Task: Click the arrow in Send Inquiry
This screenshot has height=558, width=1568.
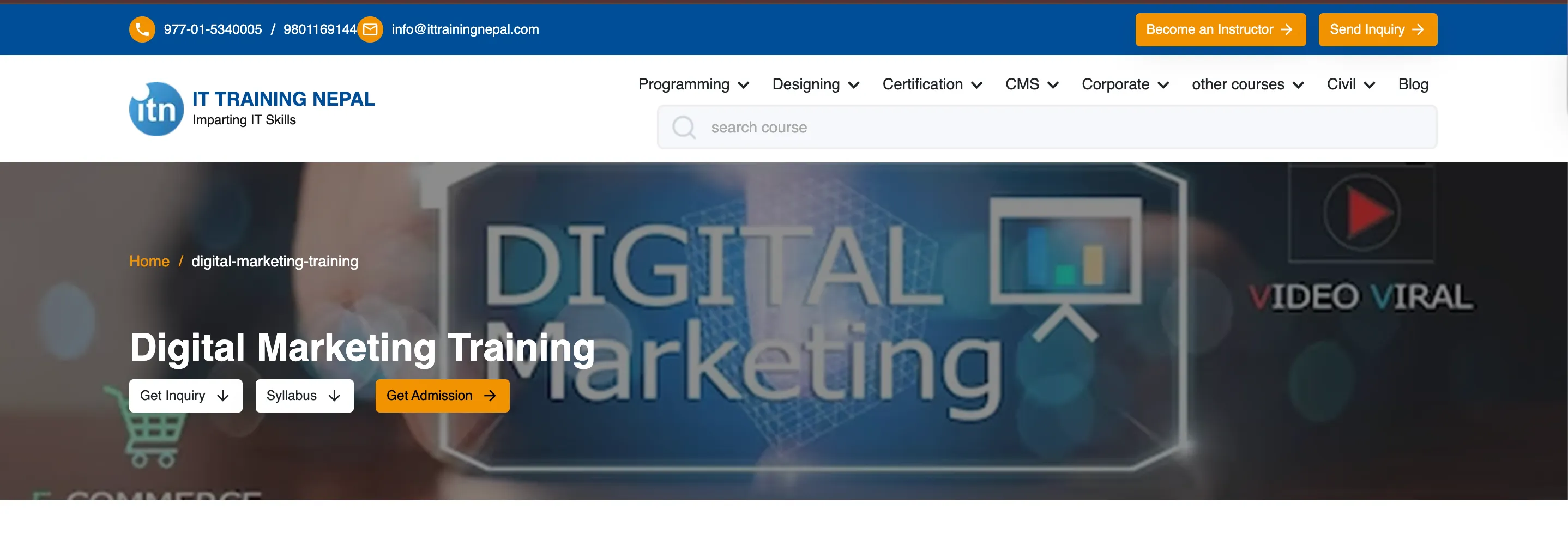Action: point(1418,29)
